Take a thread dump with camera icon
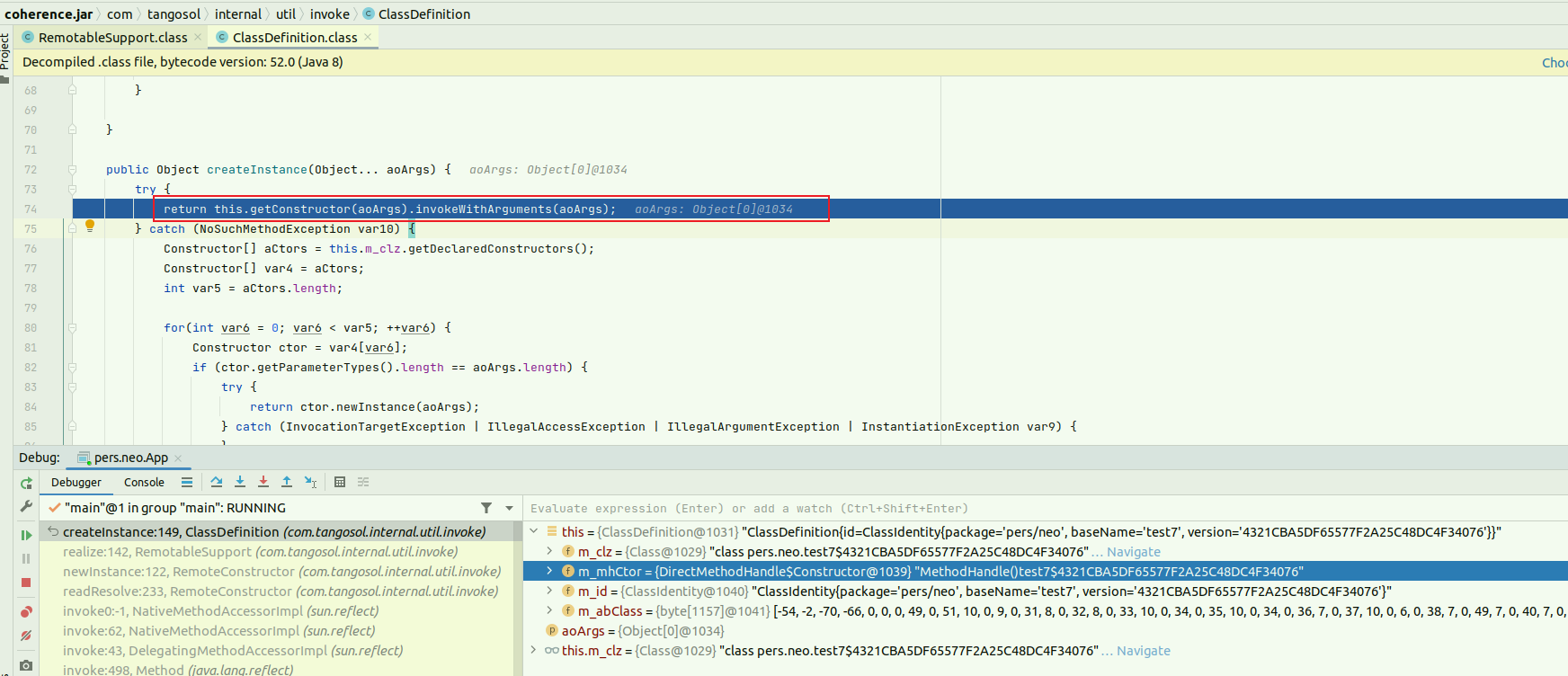Viewport: 1568px width, 676px height. coord(26,666)
